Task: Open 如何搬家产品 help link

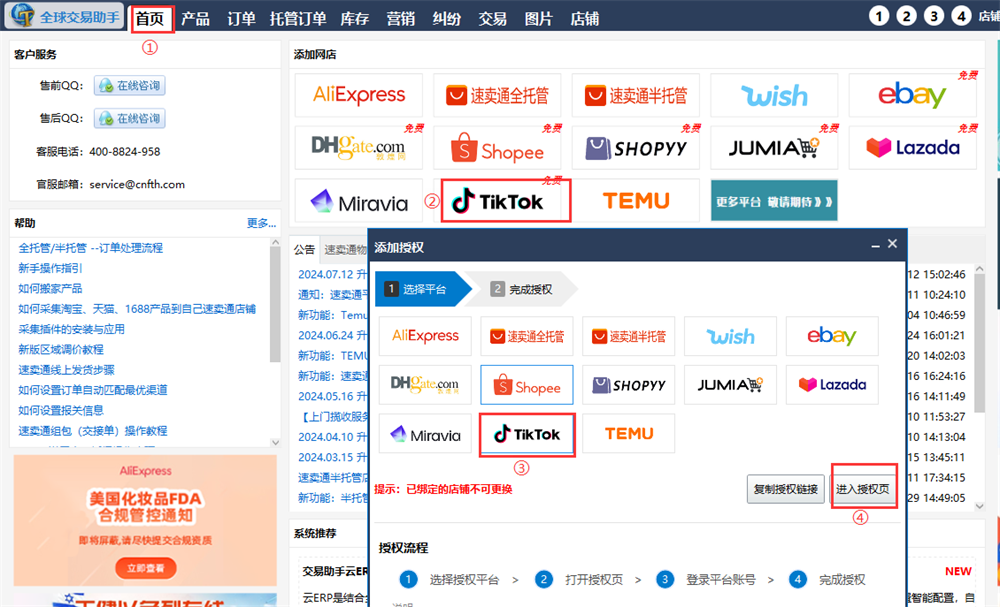Action: (50, 289)
